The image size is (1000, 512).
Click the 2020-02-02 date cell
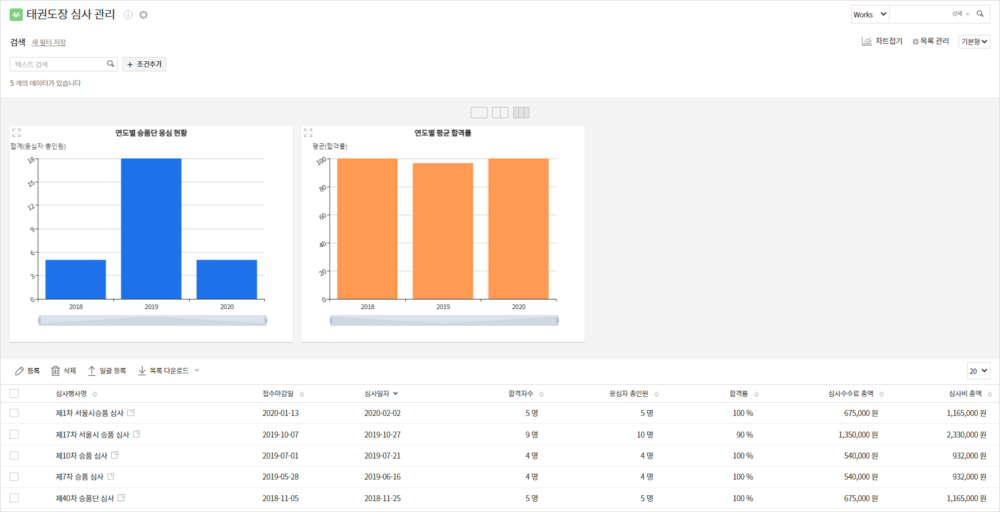[x=382, y=413]
